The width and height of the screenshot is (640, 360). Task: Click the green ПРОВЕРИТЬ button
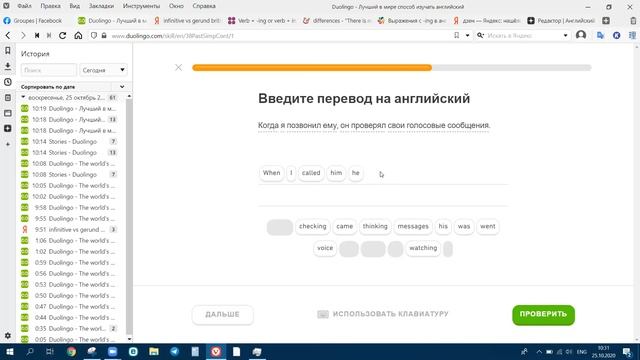(543, 314)
